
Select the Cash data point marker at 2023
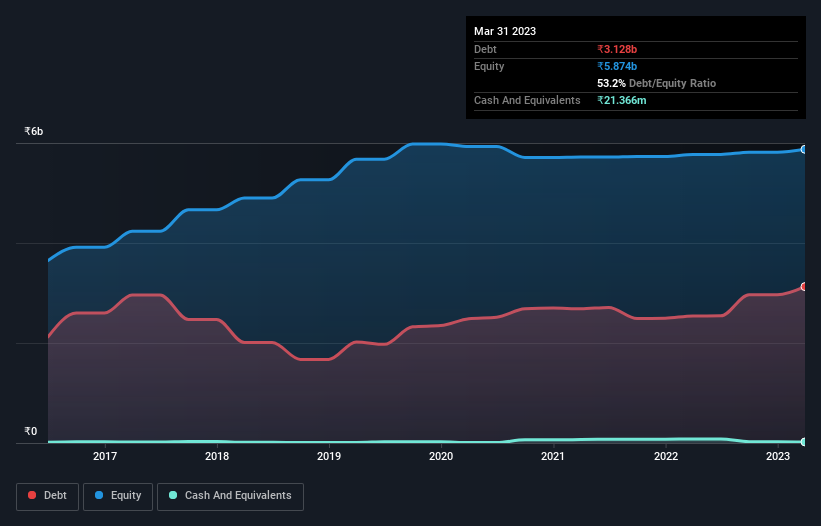pos(804,442)
